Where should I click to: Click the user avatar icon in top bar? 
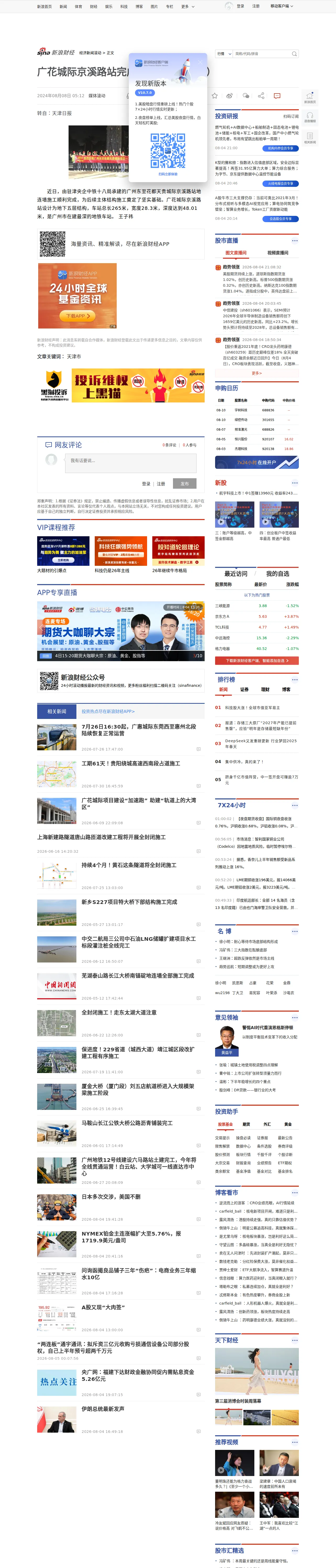[x=229, y=6]
